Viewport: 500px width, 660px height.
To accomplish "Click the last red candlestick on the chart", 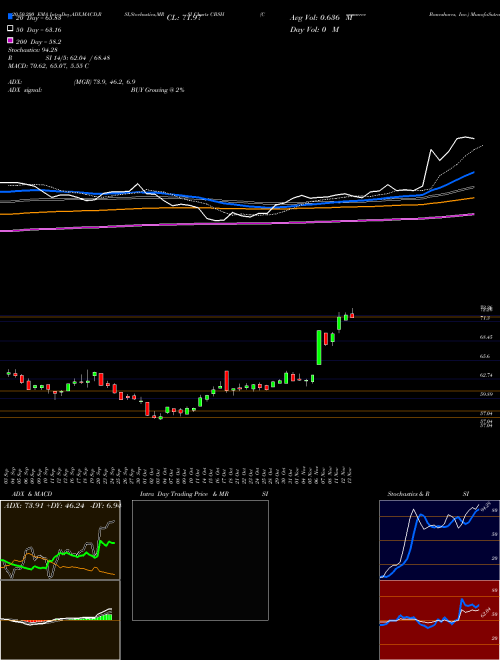I will tap(352, 315).
